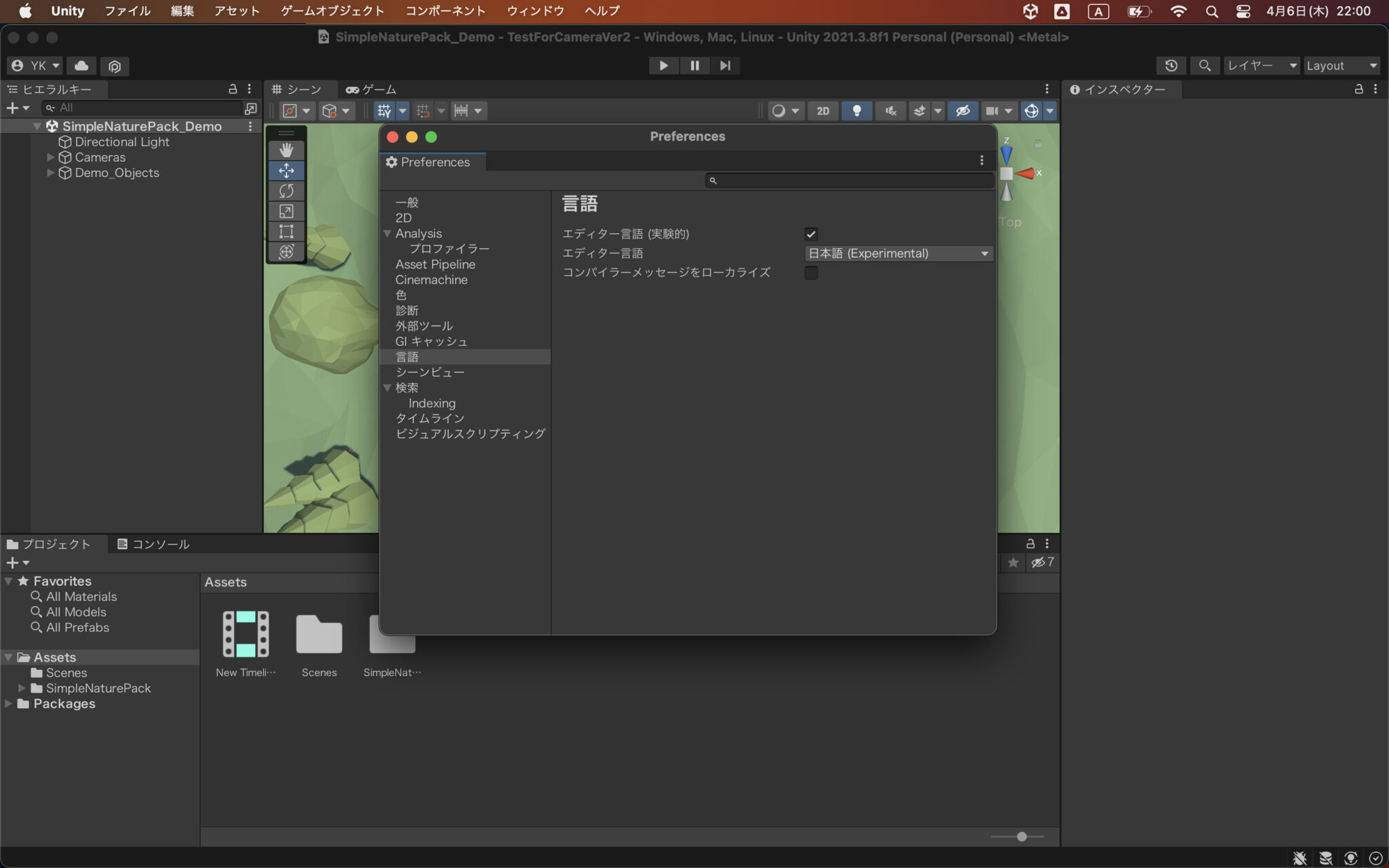Select the Hand view tool

(x=287, y=149)
